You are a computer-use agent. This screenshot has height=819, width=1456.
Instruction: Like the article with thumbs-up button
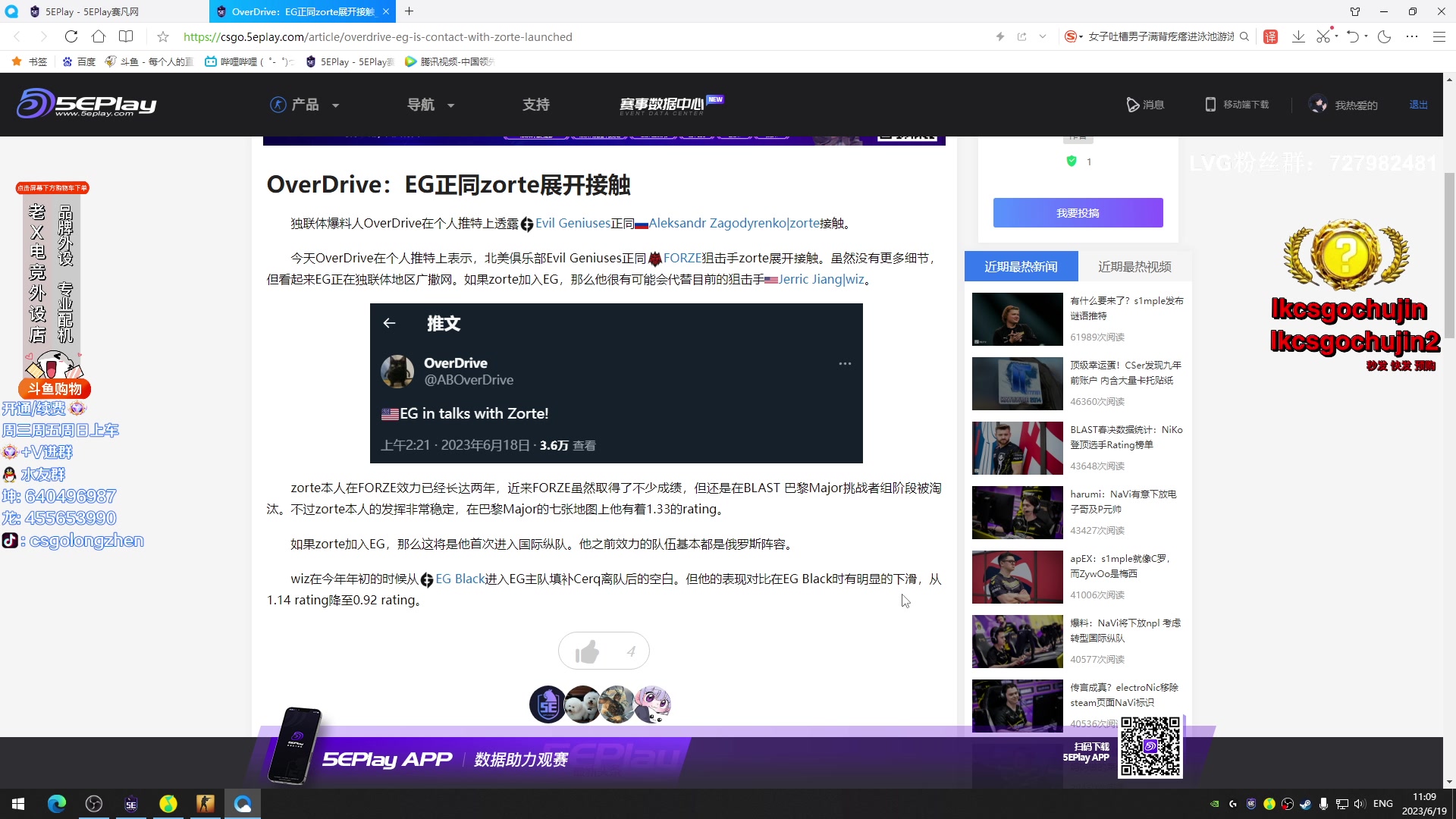coord(604,651)
